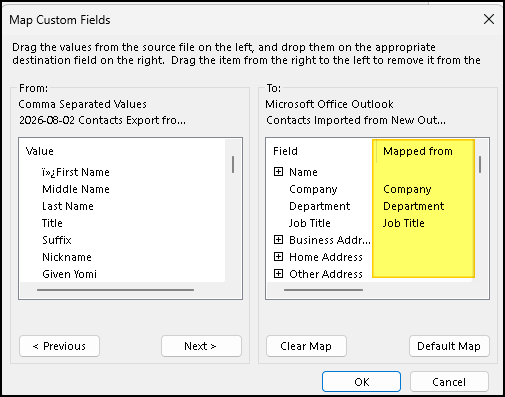This screenshot has height=397, width=505.
Task: Expand the Other Address field group
Action: pyautogui.click(x=278, y=274)
